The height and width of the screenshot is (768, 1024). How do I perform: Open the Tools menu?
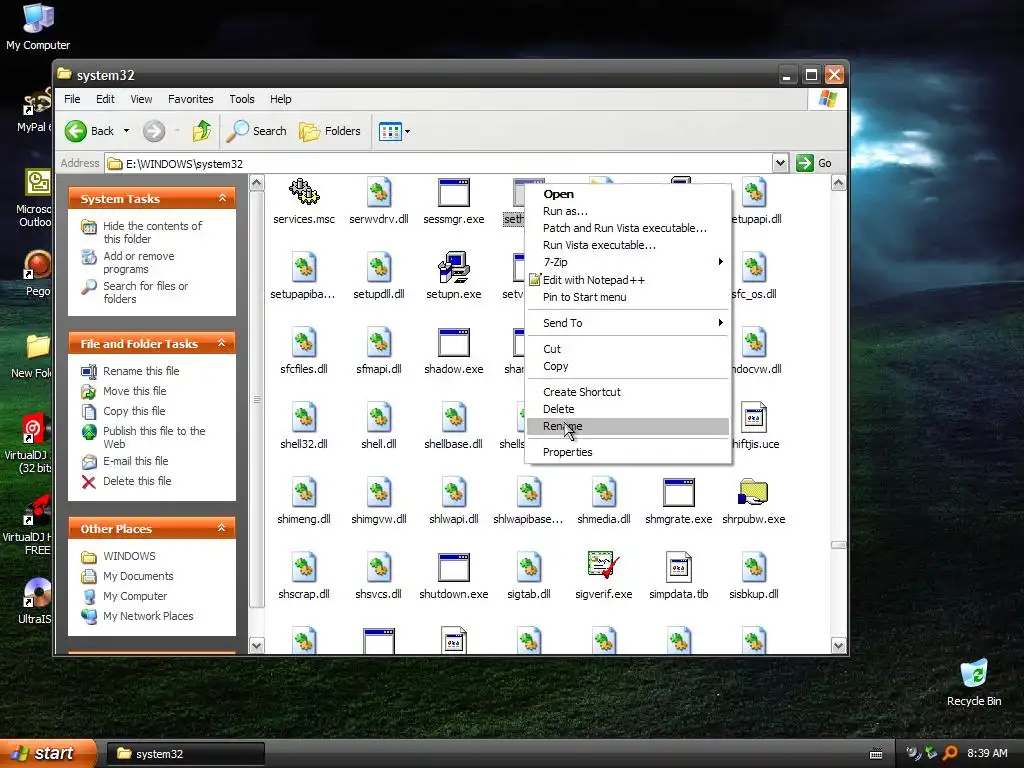tap(242, 99)
